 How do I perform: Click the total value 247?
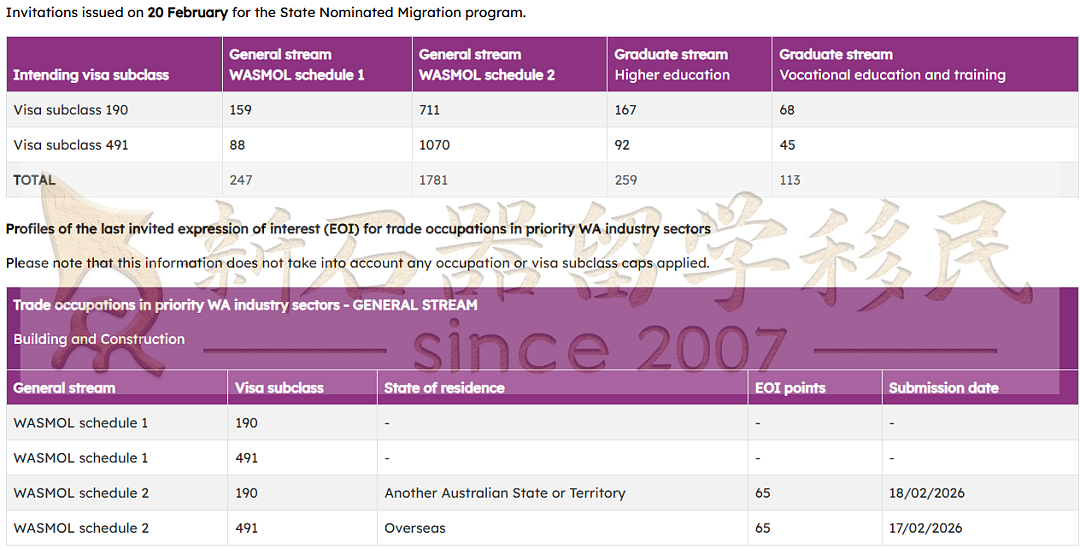240,180
